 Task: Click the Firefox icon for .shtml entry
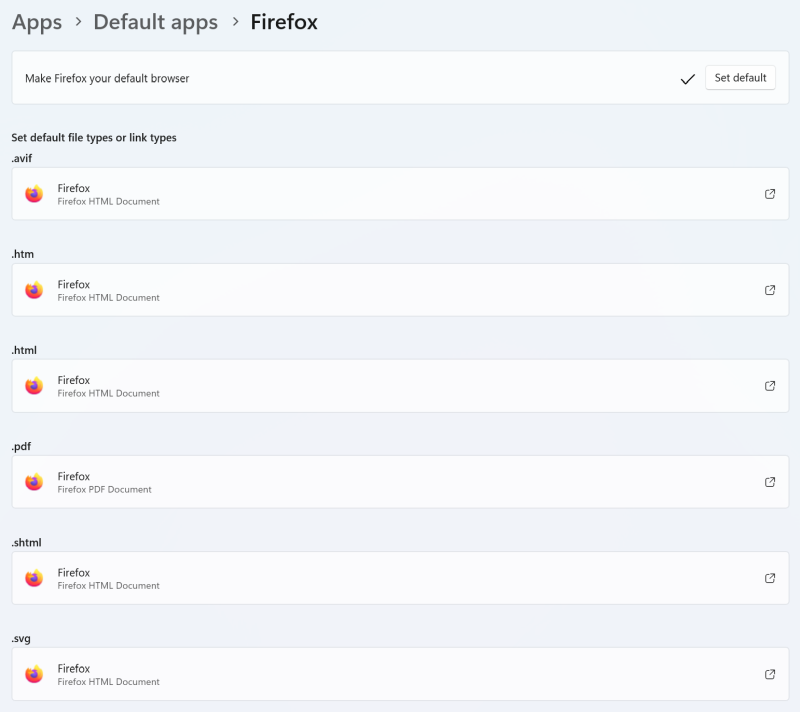coord(34,577)
